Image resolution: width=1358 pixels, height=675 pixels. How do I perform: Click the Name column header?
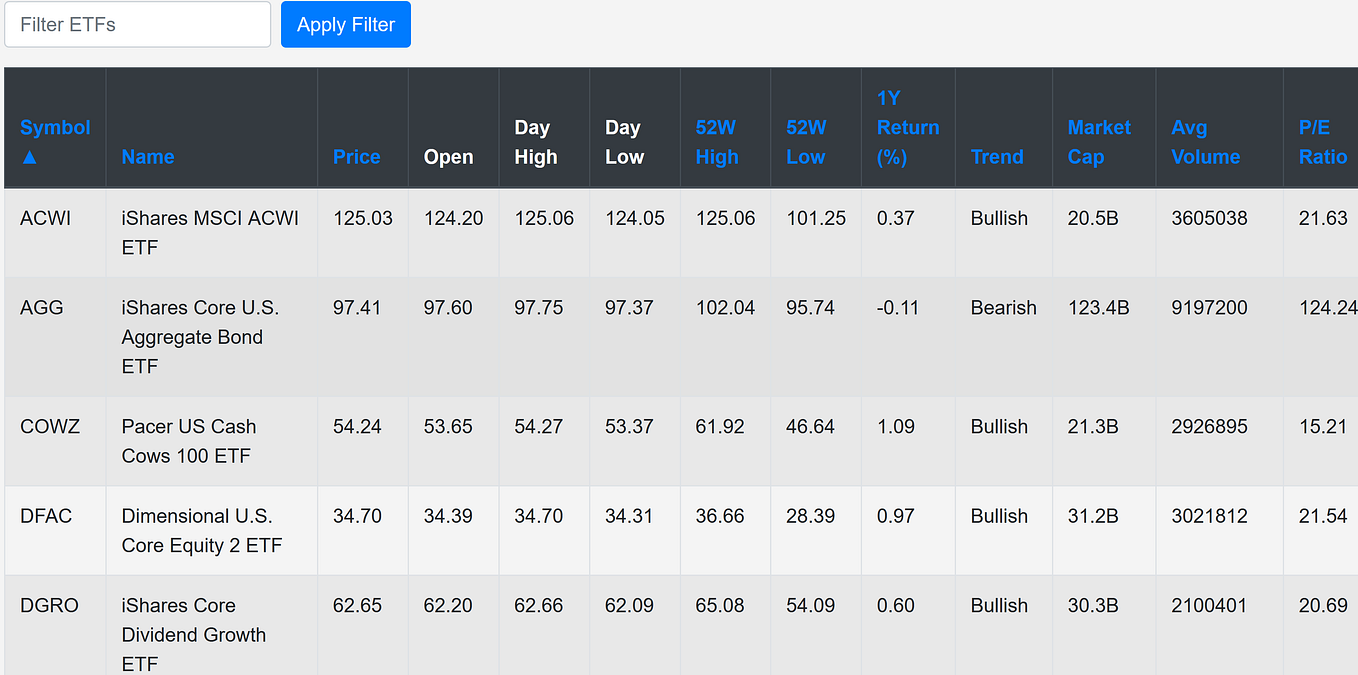[148, 157]
